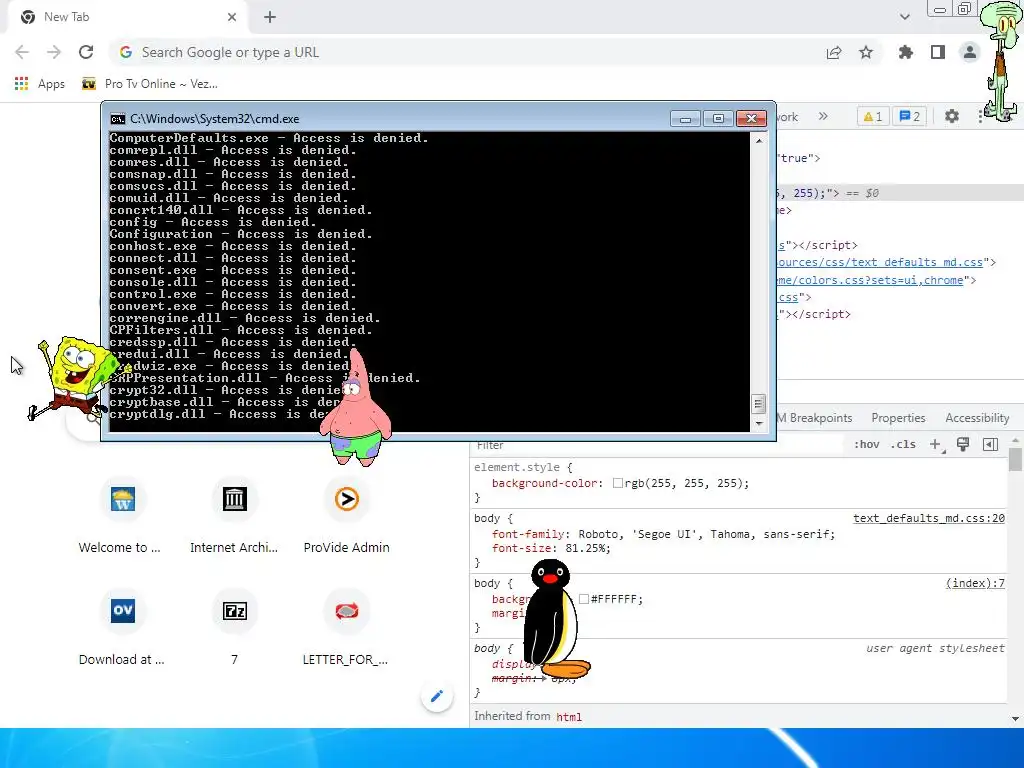The height and width of the screenshot is (768, 1024).
Task: Open a new tab with plus button
Action: (270, 17)
